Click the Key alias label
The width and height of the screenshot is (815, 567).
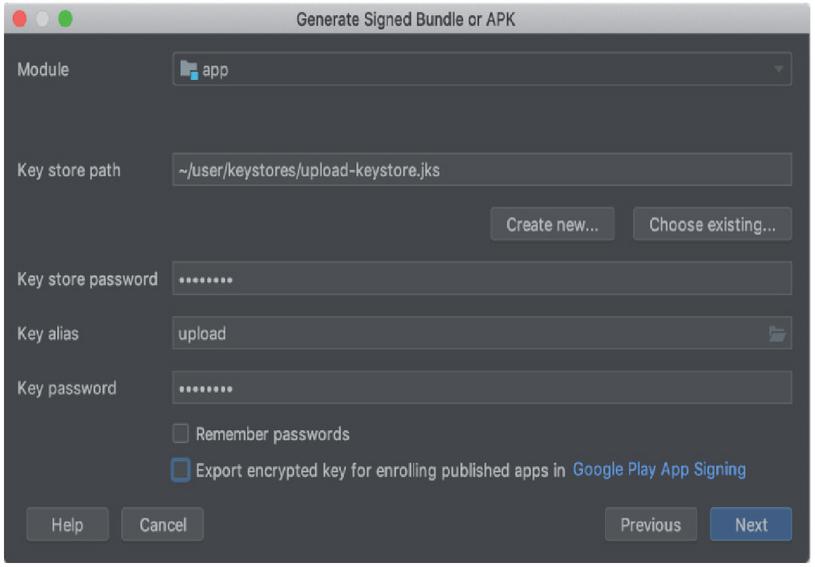pos(48,334)
